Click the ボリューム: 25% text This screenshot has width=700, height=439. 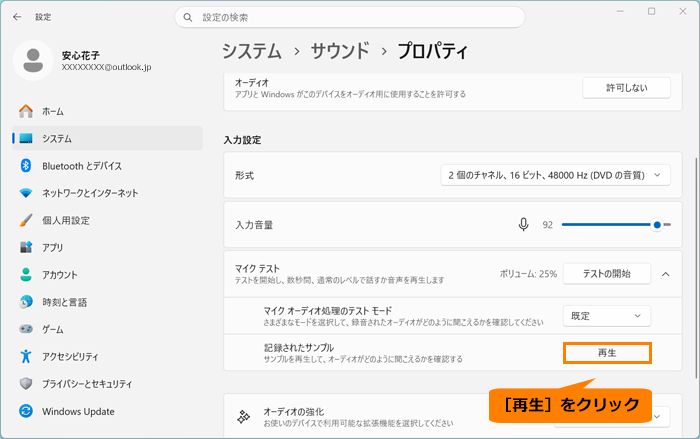[528, 274]
